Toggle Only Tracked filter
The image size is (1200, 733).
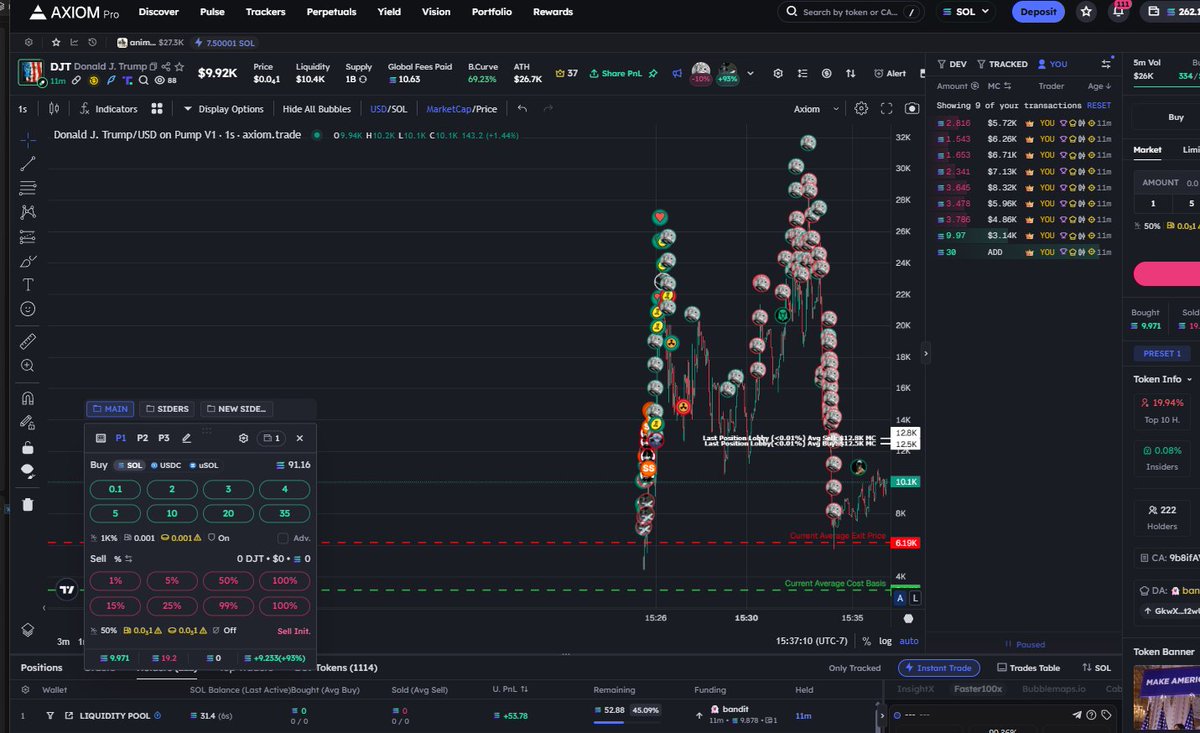[855, 668]
